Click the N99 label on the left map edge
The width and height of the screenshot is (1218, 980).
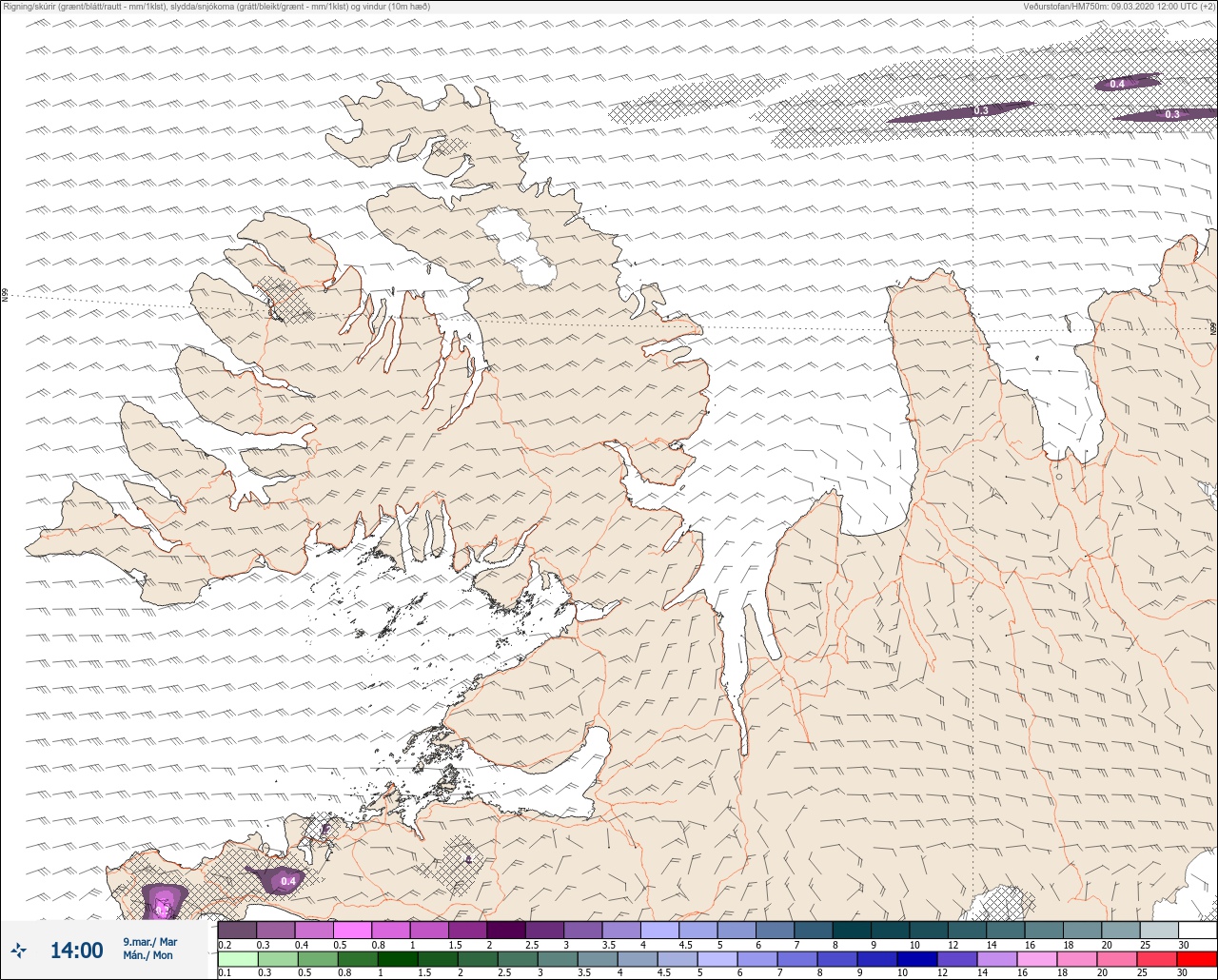click(x=5, y=296)
